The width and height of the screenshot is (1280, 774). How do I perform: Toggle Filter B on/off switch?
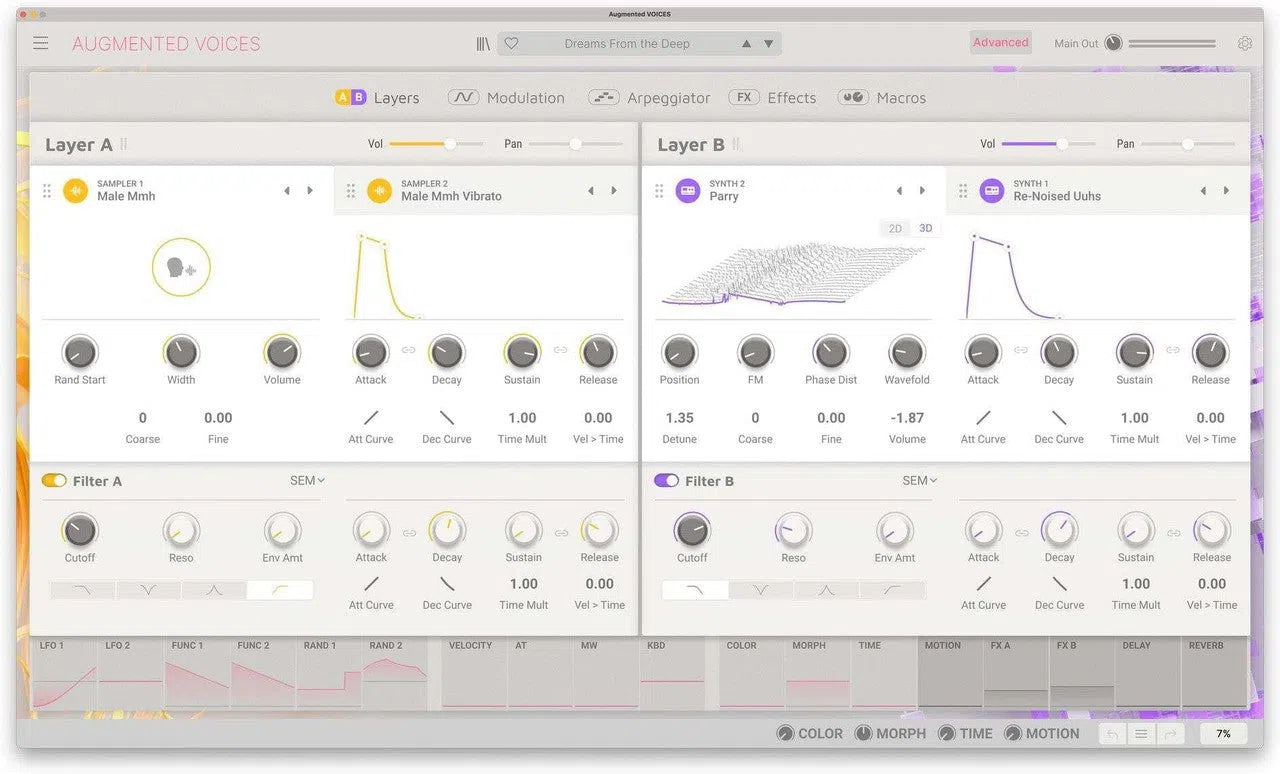point(666,481)
